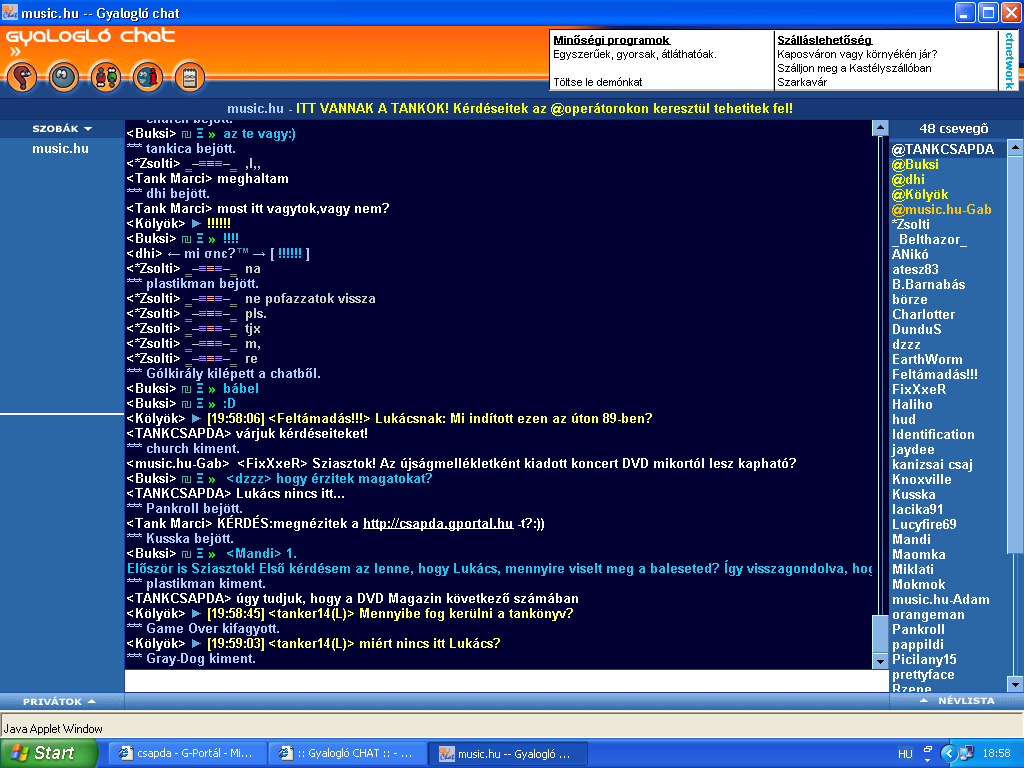This screenshot has height=768, width=1024.
Task: Select prettyface in the user list
Action: tap(923, 675)
